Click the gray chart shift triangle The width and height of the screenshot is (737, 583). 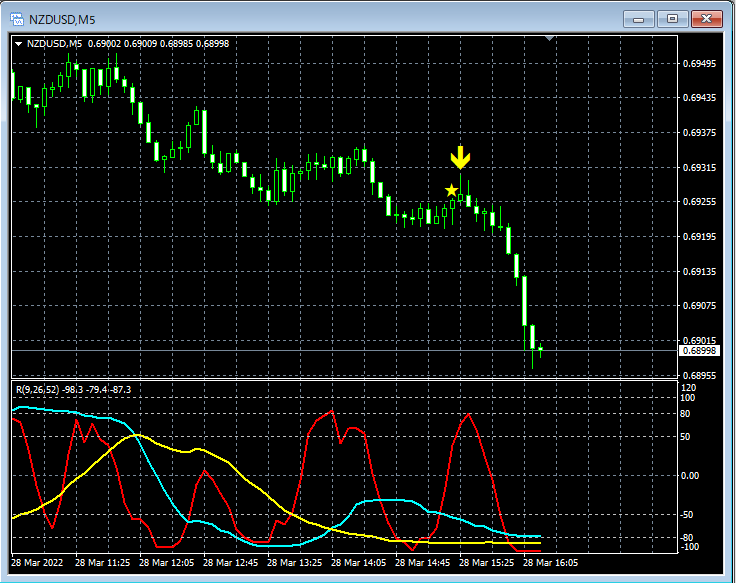(549, 39)
